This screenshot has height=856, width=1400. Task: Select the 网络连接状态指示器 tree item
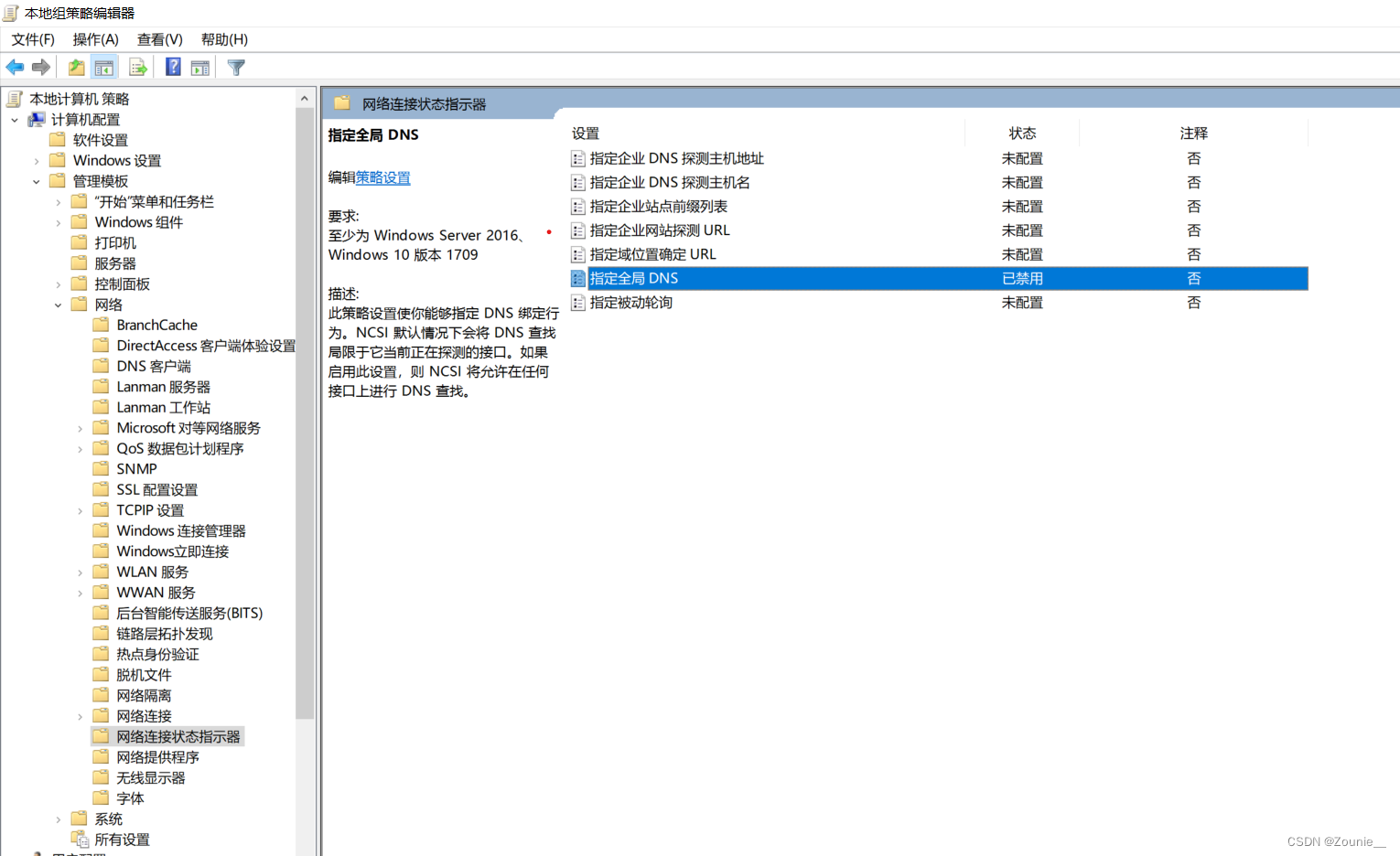[x=178, y=737]
